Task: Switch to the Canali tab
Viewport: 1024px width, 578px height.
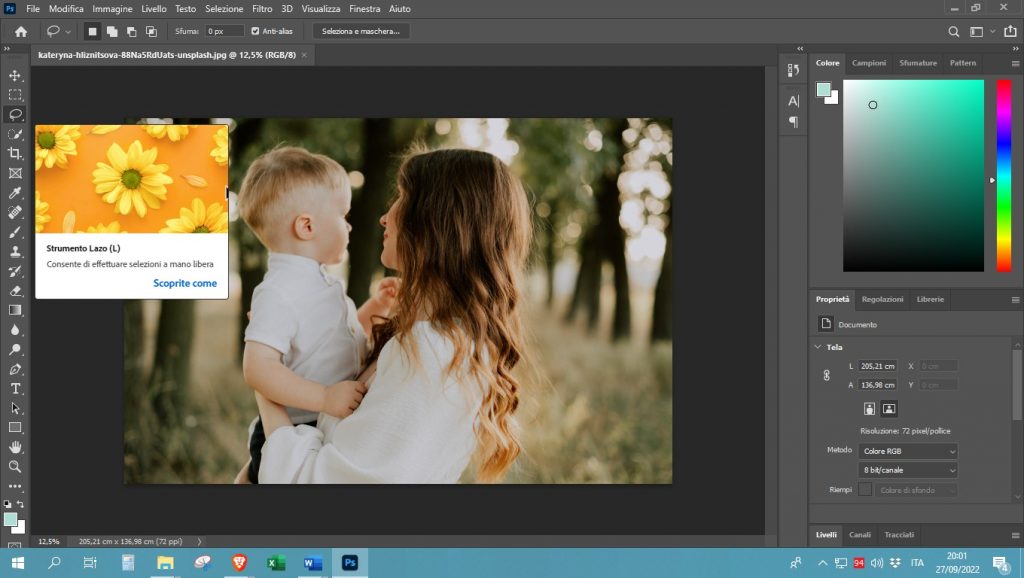Action: (x=859, y=535)
